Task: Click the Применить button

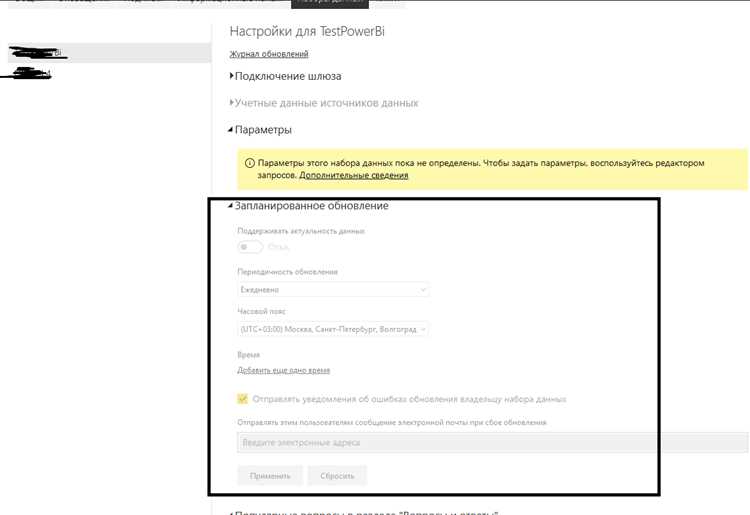Action: point(270,476)
